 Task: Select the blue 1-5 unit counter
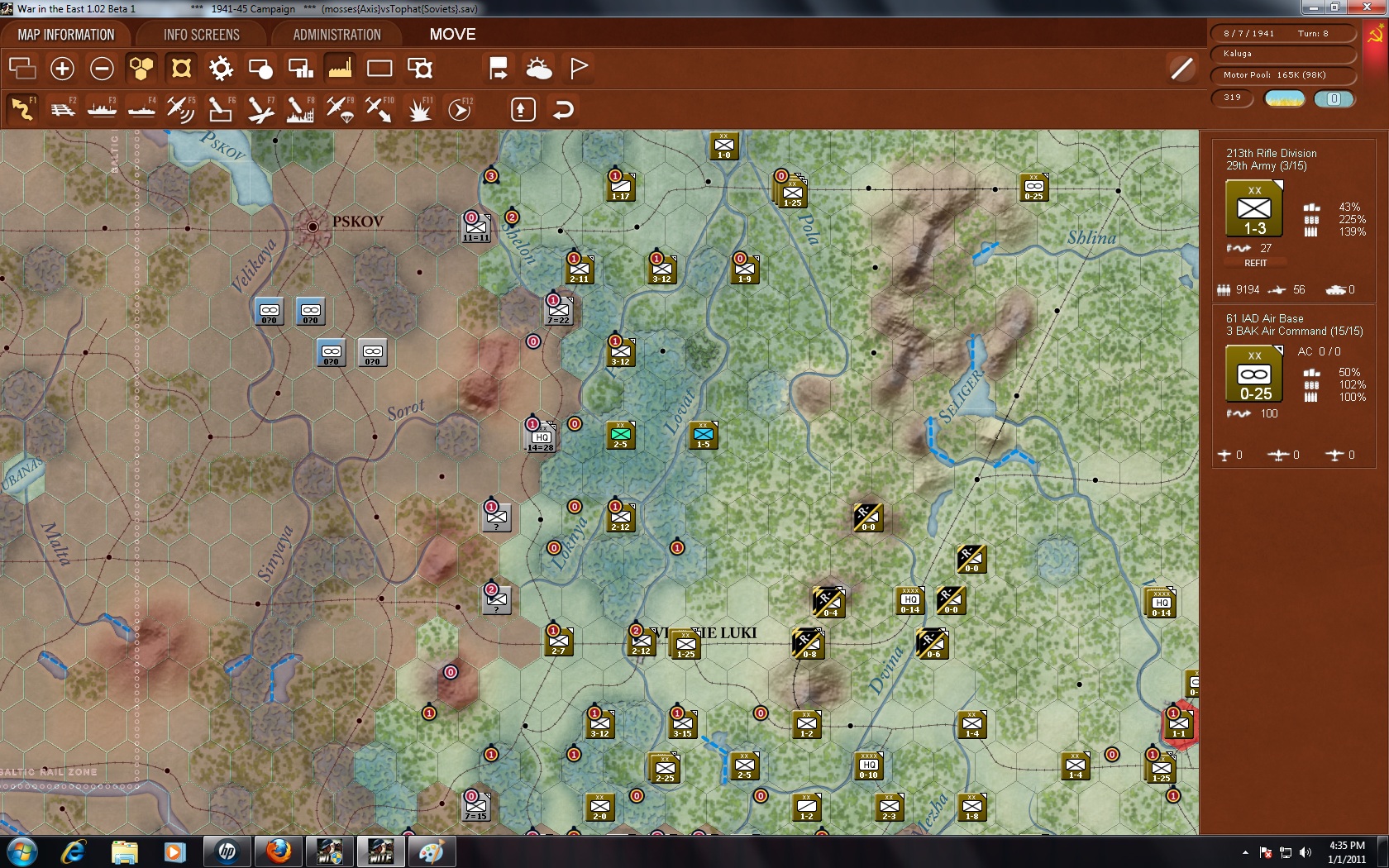[x=703, y=435]
